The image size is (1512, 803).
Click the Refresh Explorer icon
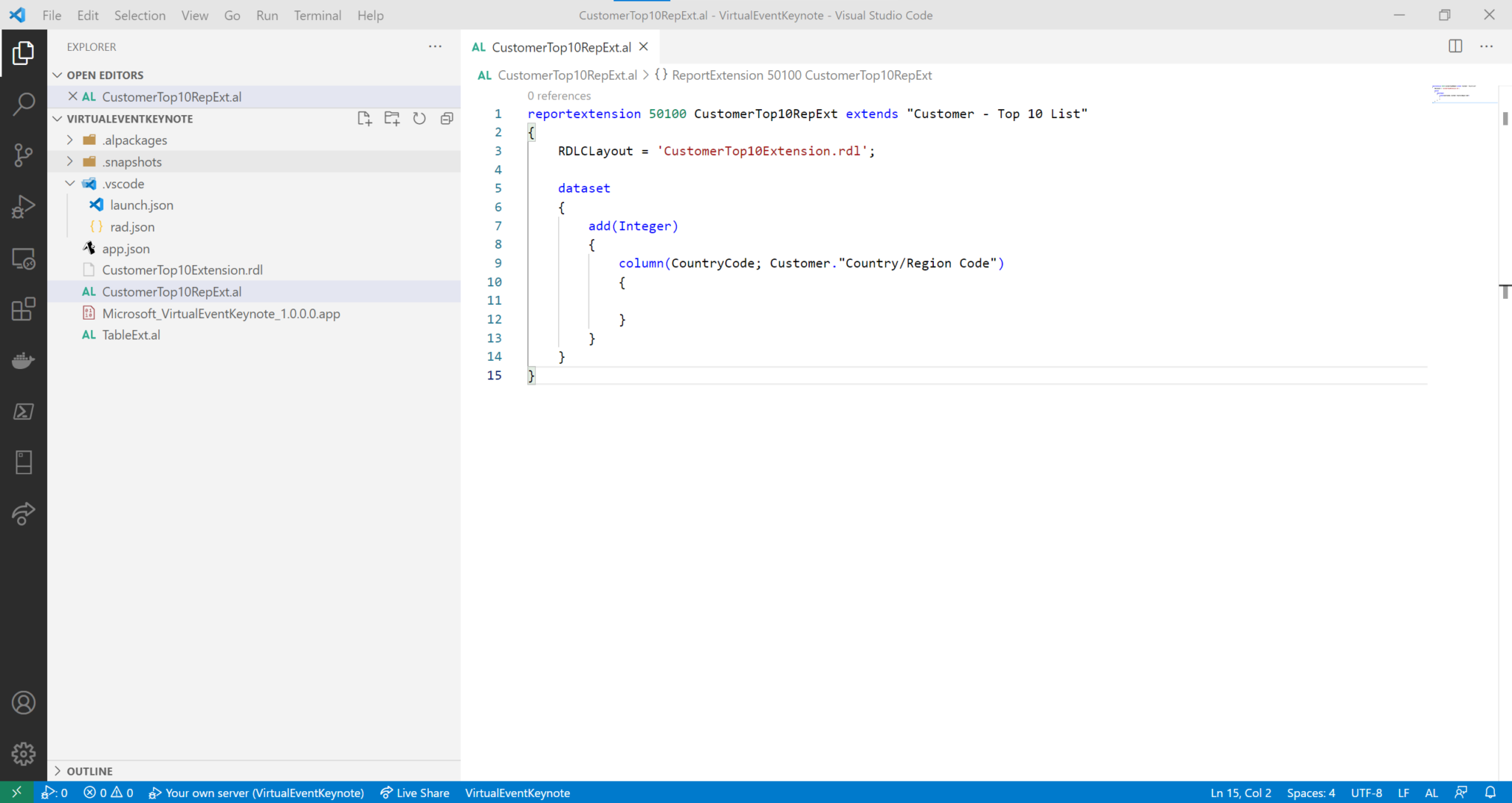tap(419, 118)
